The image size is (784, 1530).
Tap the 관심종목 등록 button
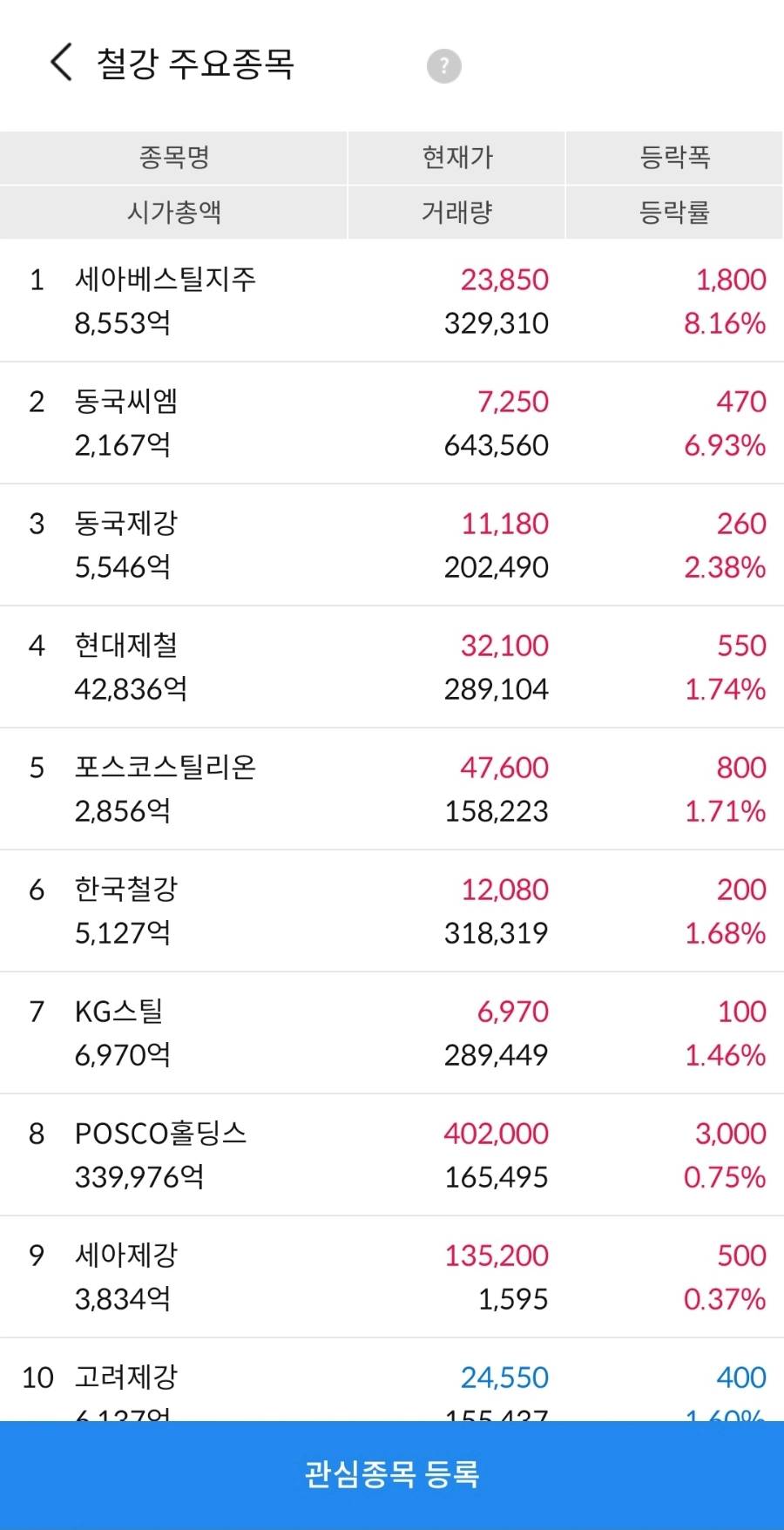coord(392,1475)
